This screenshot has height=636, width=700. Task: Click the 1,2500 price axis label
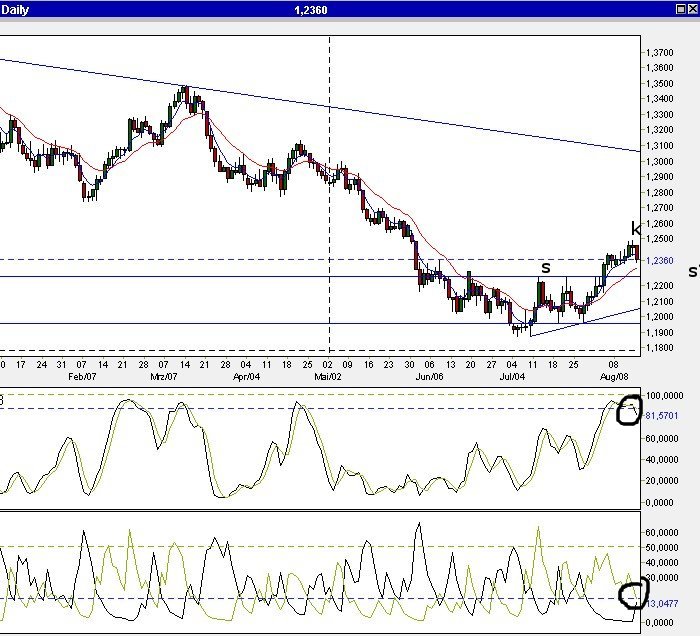click(659, 239)
